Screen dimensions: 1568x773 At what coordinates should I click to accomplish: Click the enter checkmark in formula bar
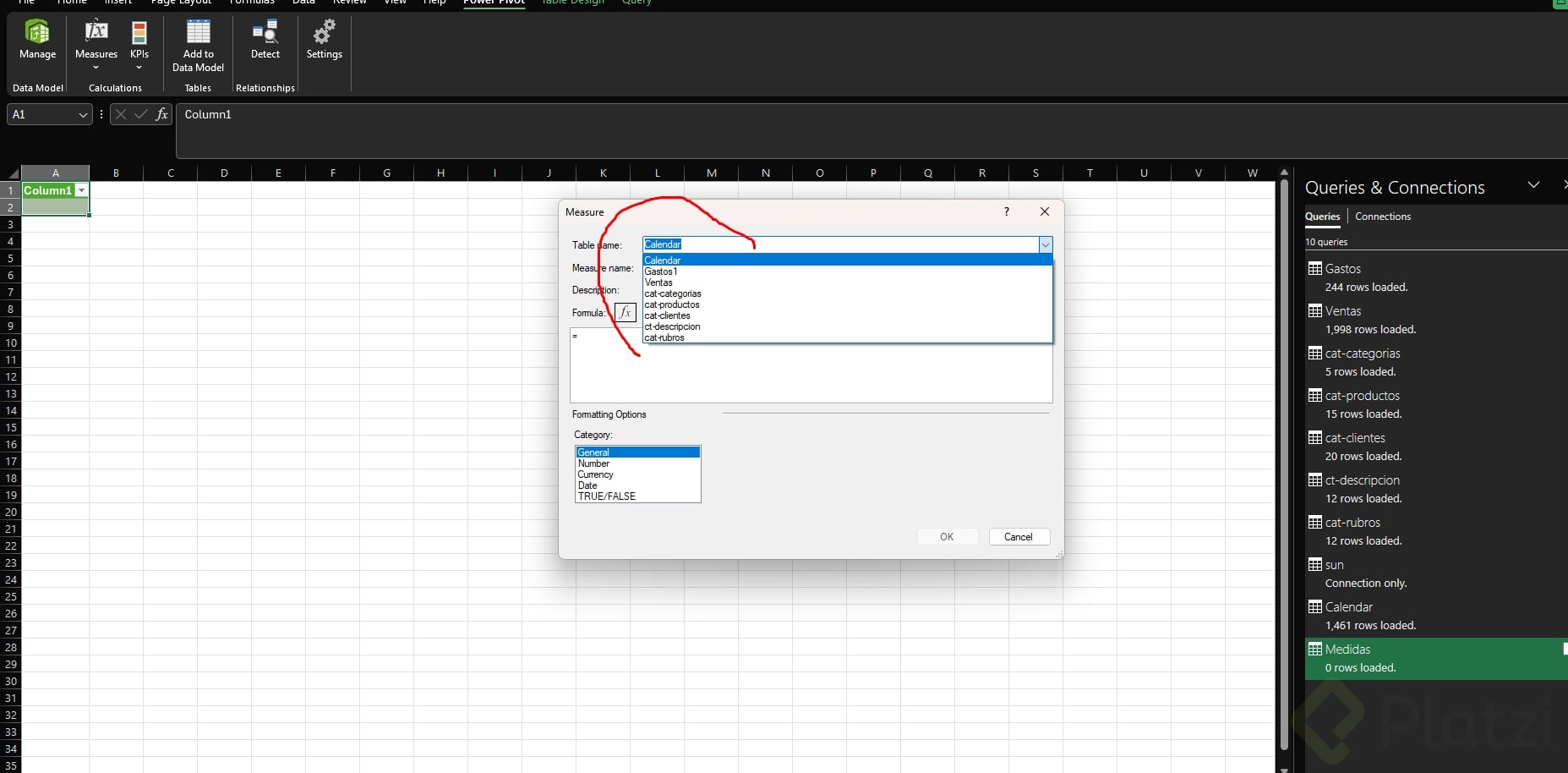140,114
